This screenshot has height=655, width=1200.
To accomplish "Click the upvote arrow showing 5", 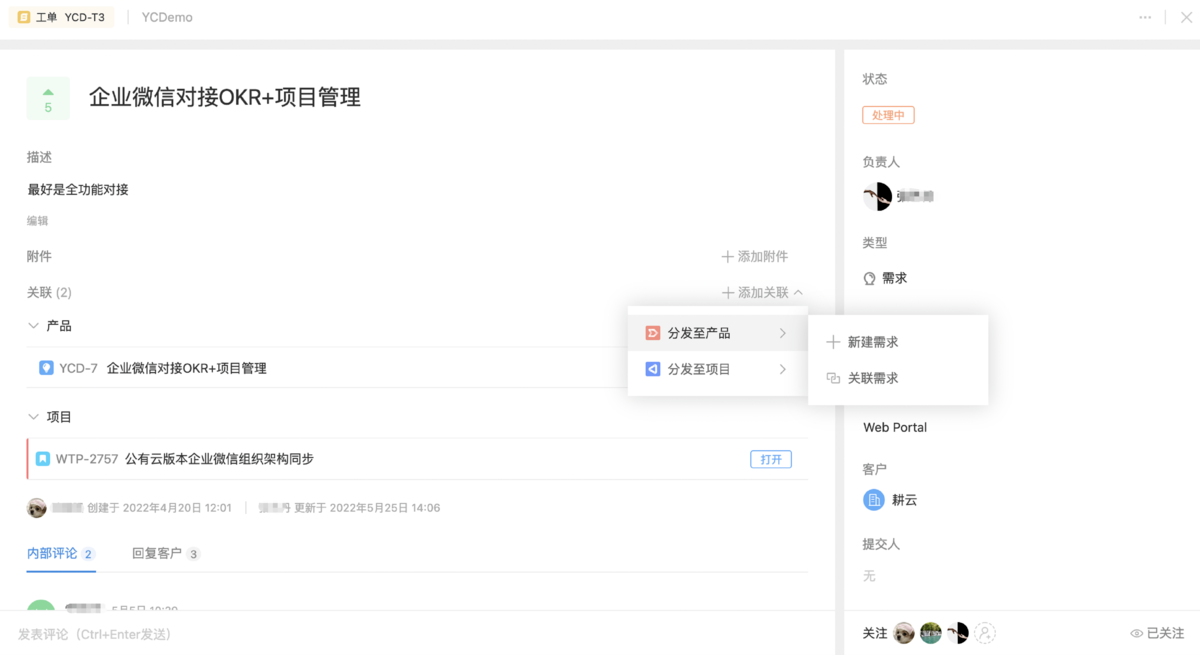I will 47,93.
